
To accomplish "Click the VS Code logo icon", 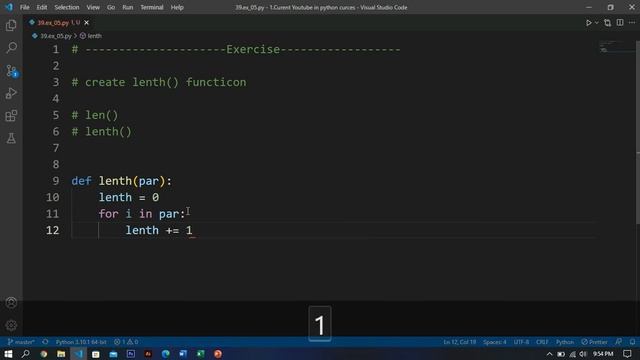I will click(x=9, y=7).
